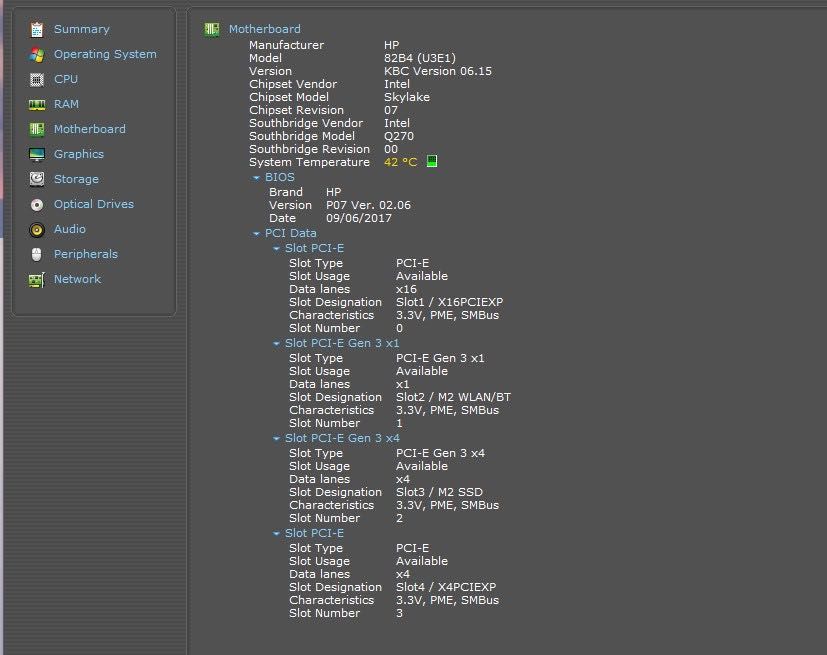Image resolution: width=827 pixels, height=655 pixels.
Task: Click the CPU chip icon
Action: [36, 80]
